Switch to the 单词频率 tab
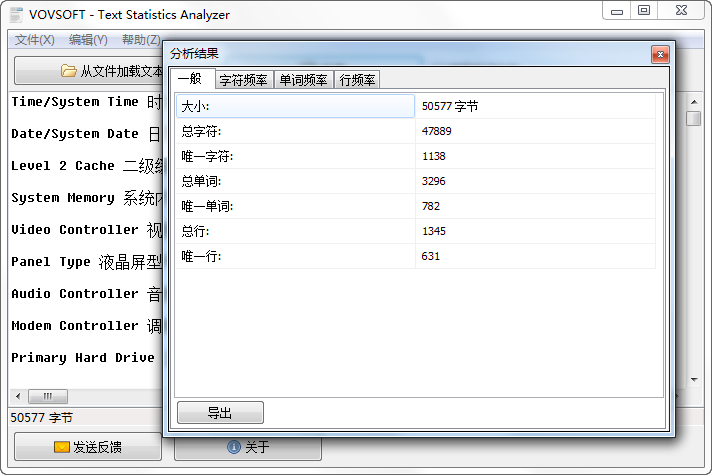The image size is (712, 475). coord(303,80)
